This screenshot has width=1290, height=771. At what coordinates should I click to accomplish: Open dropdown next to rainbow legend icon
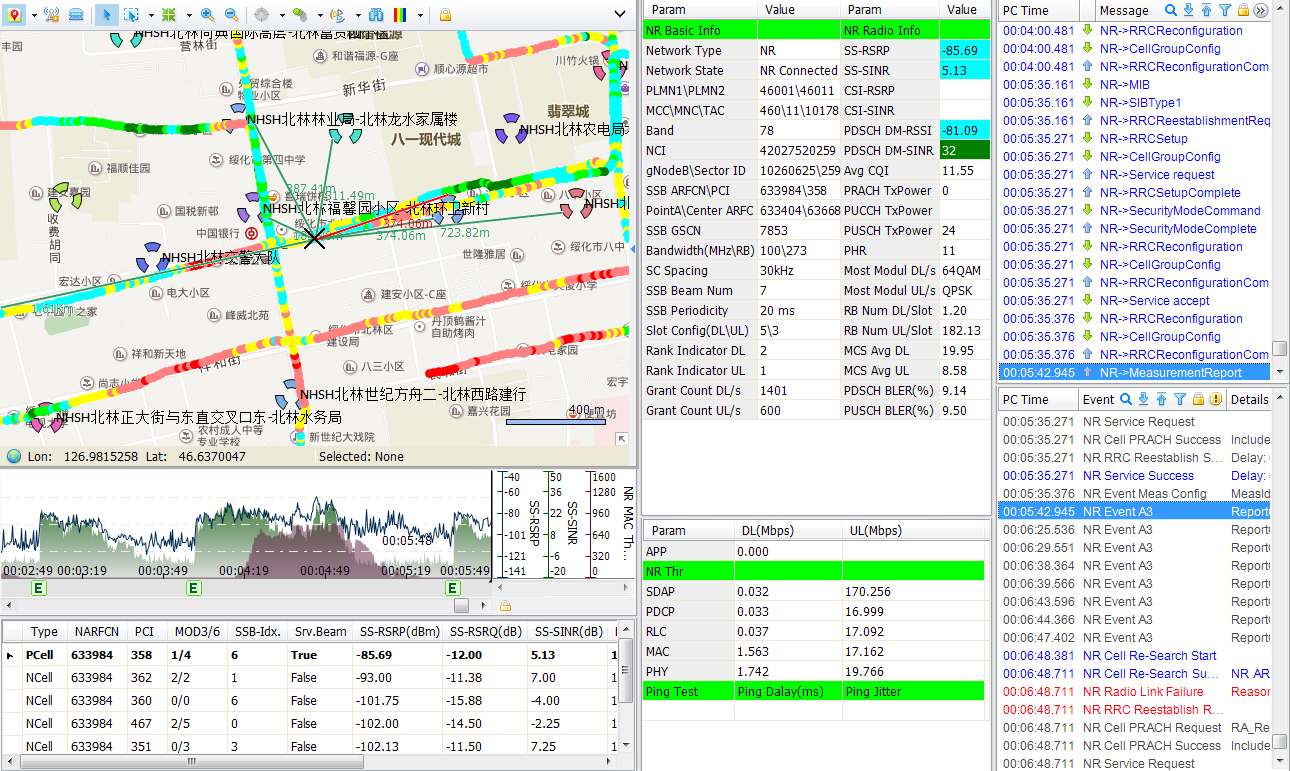[x=419, y=16]
